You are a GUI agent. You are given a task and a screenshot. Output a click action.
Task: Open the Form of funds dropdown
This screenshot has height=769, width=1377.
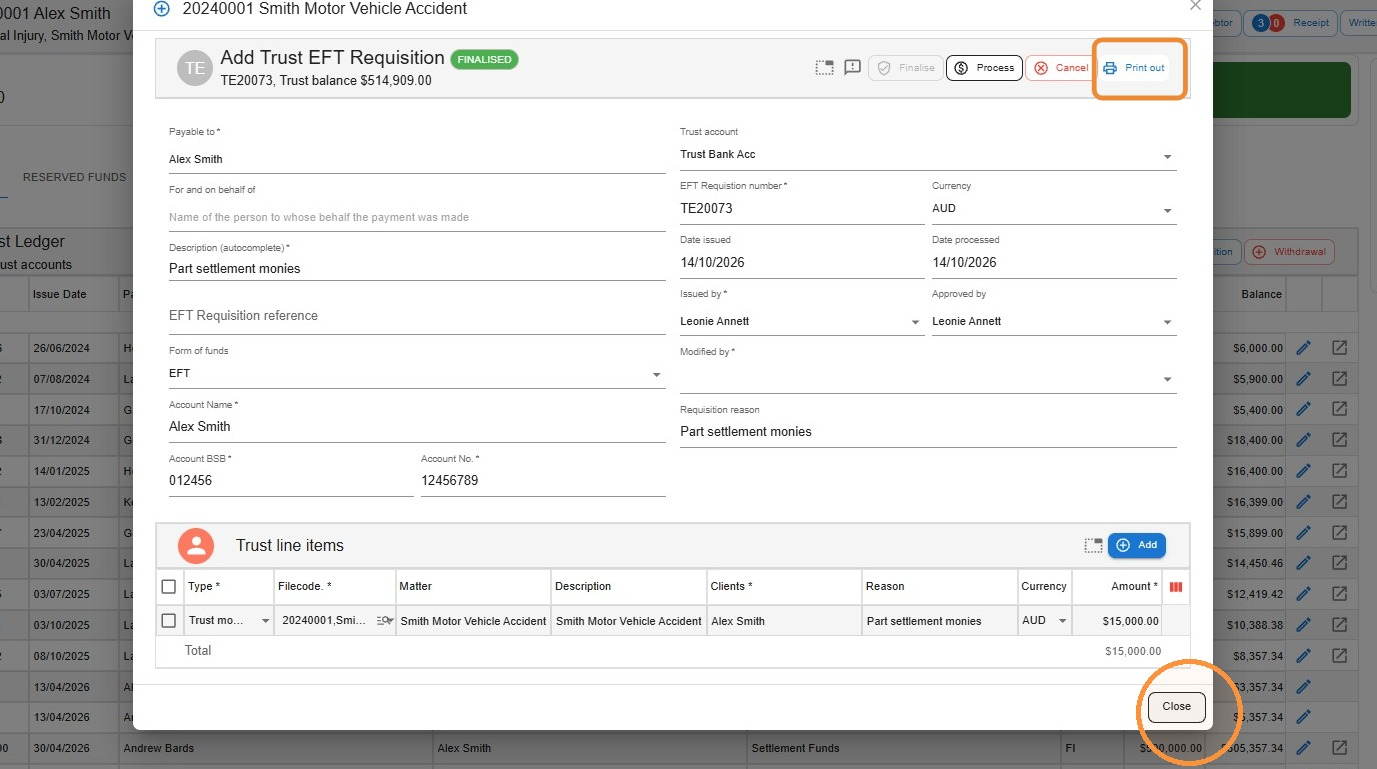[x=657, y=374]
